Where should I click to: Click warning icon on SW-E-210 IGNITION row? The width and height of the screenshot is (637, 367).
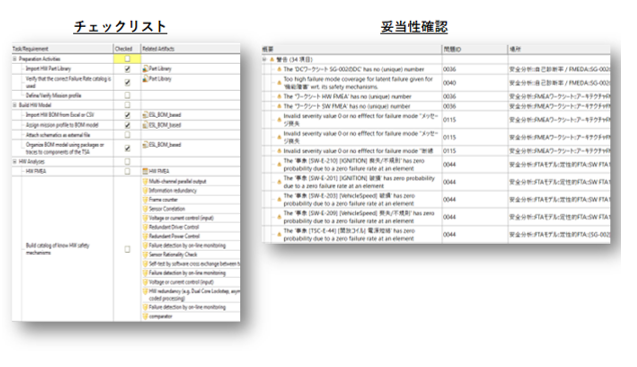(279, 165)
